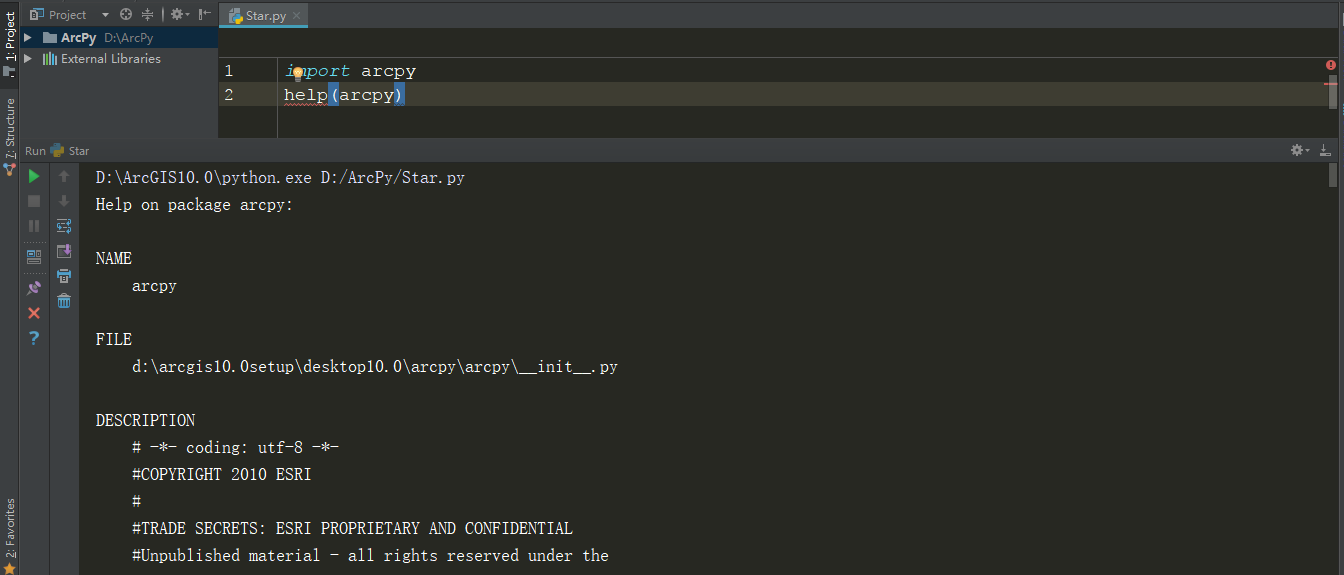
Task: Select the Star run configuration tab
Action: [x=70, y=151]
